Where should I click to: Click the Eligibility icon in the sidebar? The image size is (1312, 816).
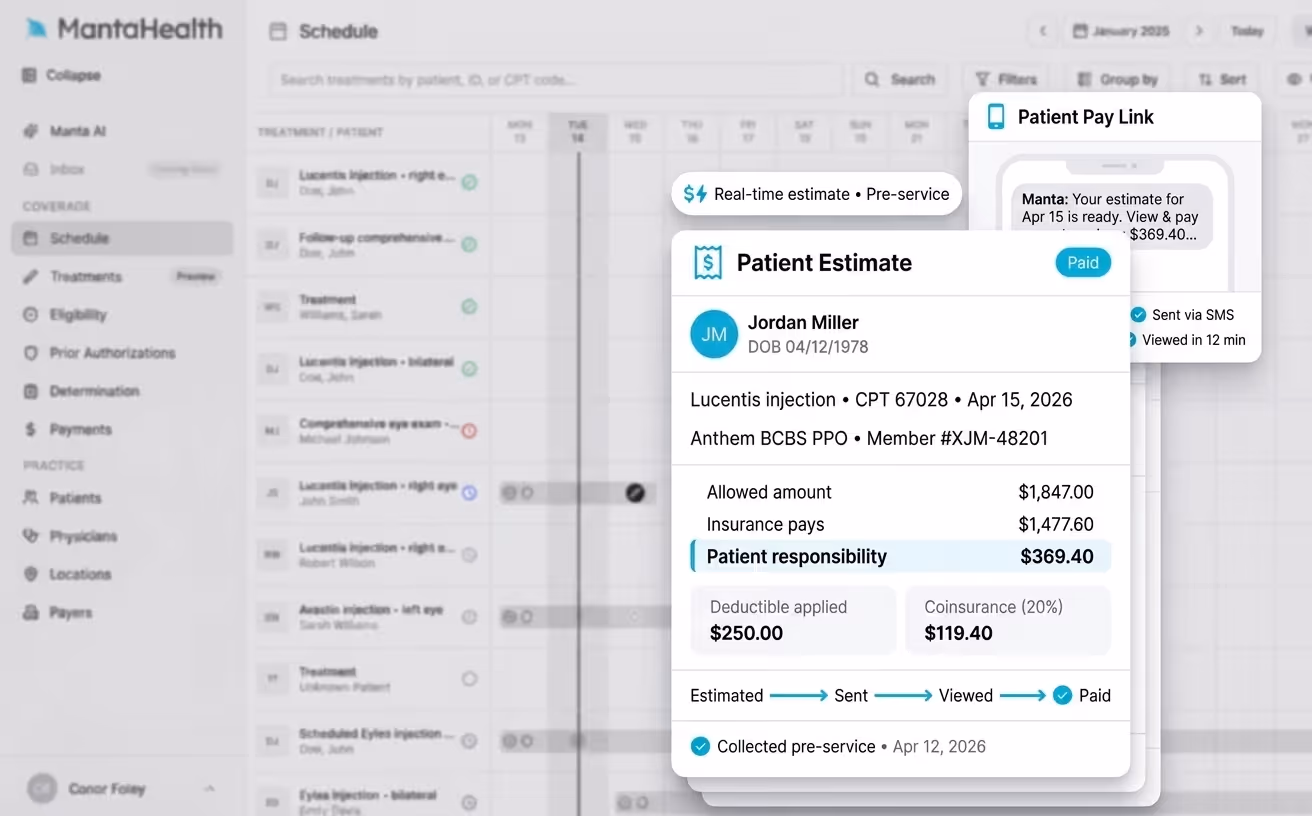point(30,315)
